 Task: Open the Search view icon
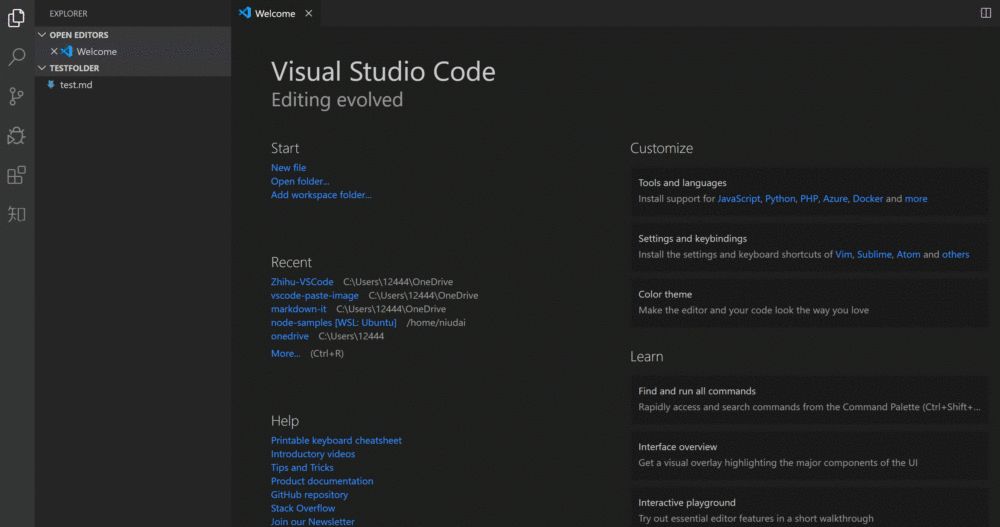coord(16,57)
